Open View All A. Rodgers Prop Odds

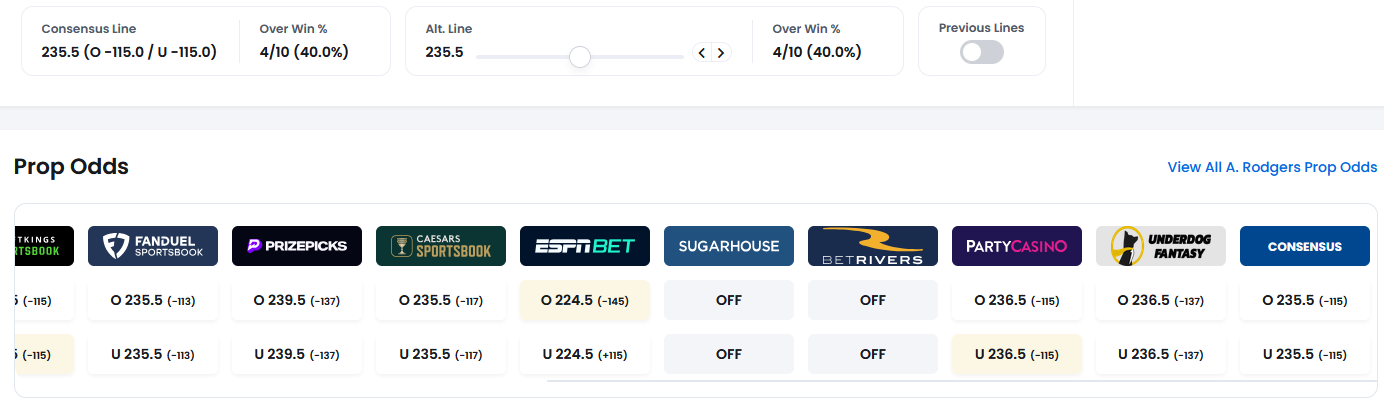pyautogui.click(x=1272, y=167)
